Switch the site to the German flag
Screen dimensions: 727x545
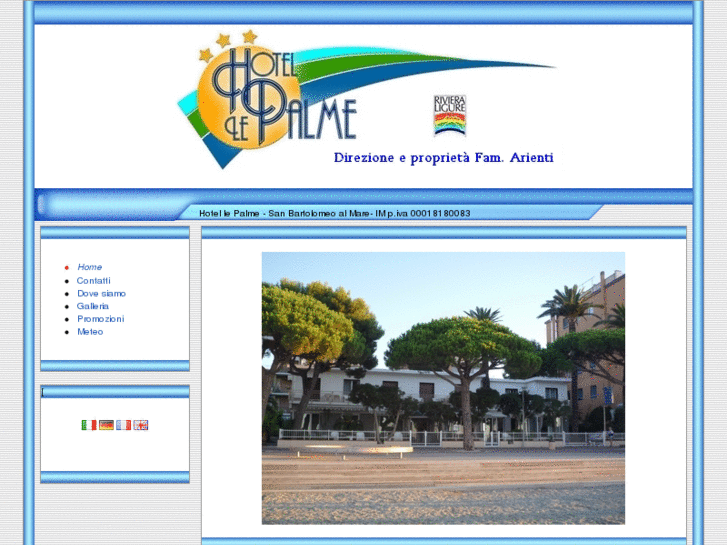106,425
